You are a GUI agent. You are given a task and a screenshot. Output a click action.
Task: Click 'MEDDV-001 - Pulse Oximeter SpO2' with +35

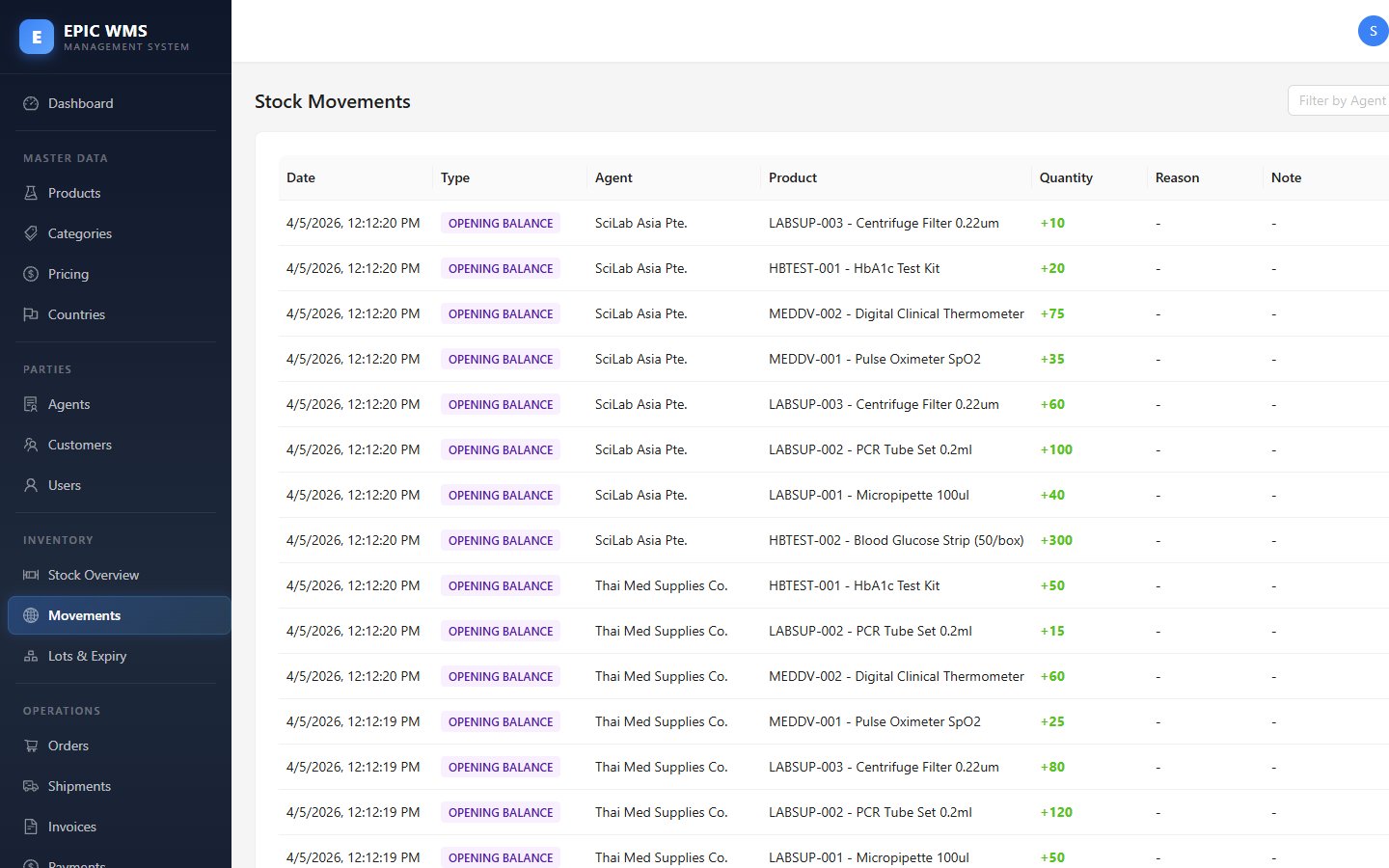tap(875, 359)
